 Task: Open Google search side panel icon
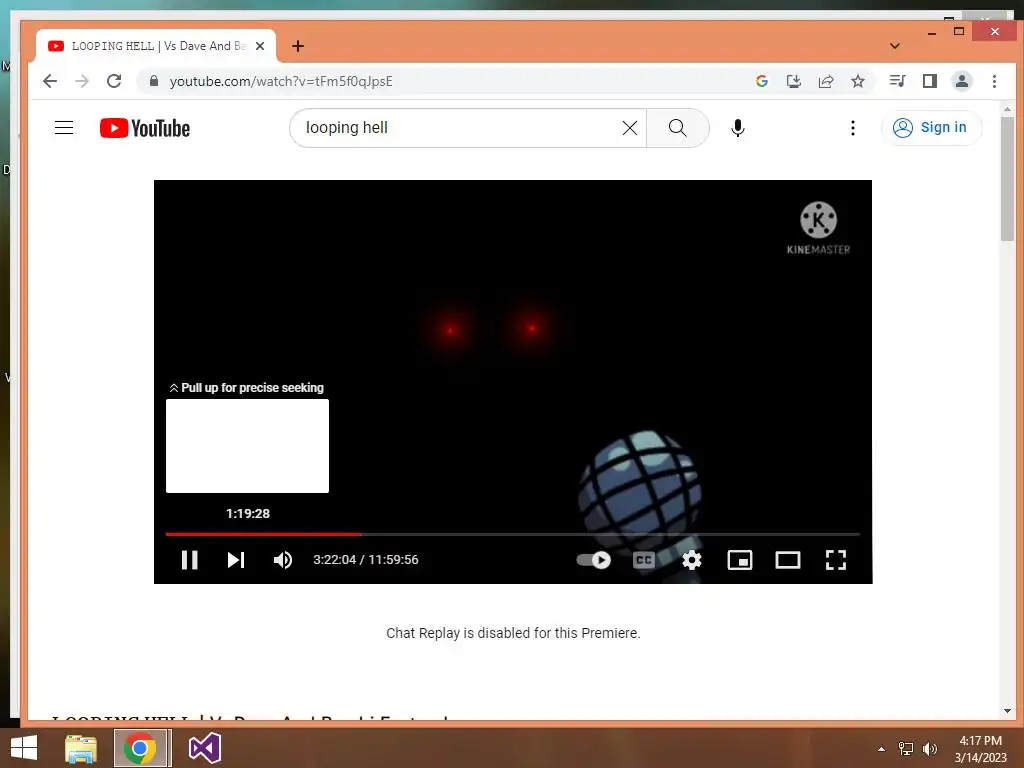tap(761, 81)
